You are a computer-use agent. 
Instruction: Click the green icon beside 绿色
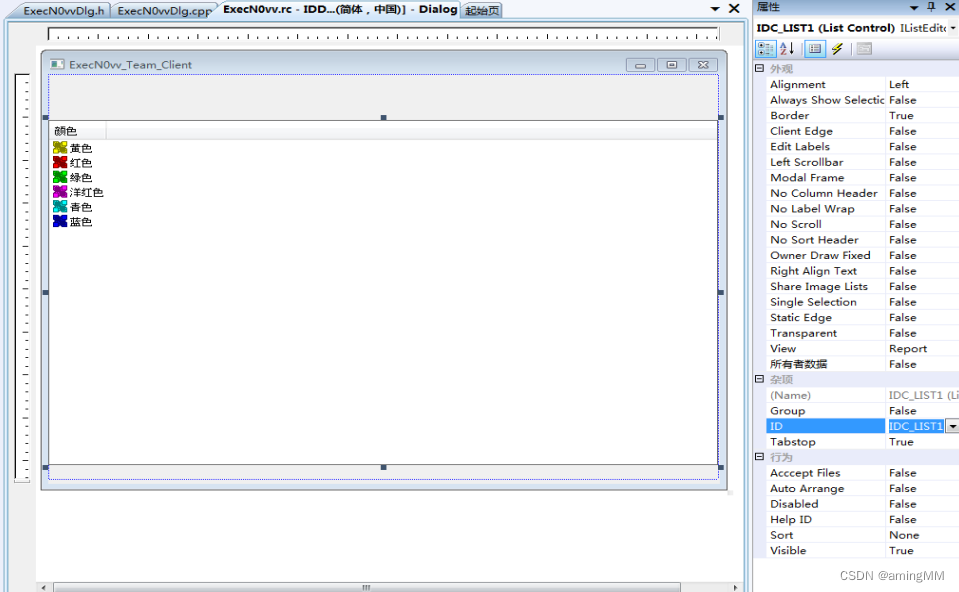coord(60,177)
